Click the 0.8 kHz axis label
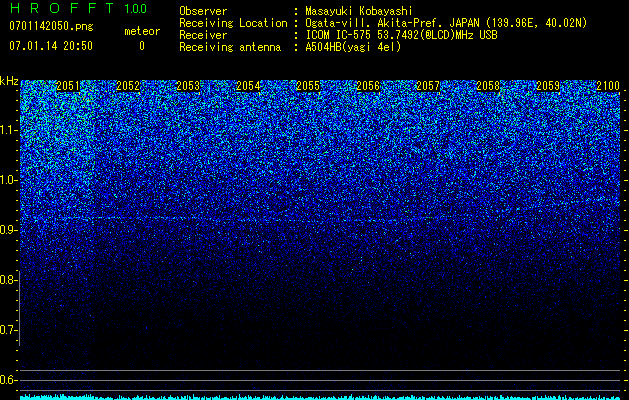 (8, 280)
